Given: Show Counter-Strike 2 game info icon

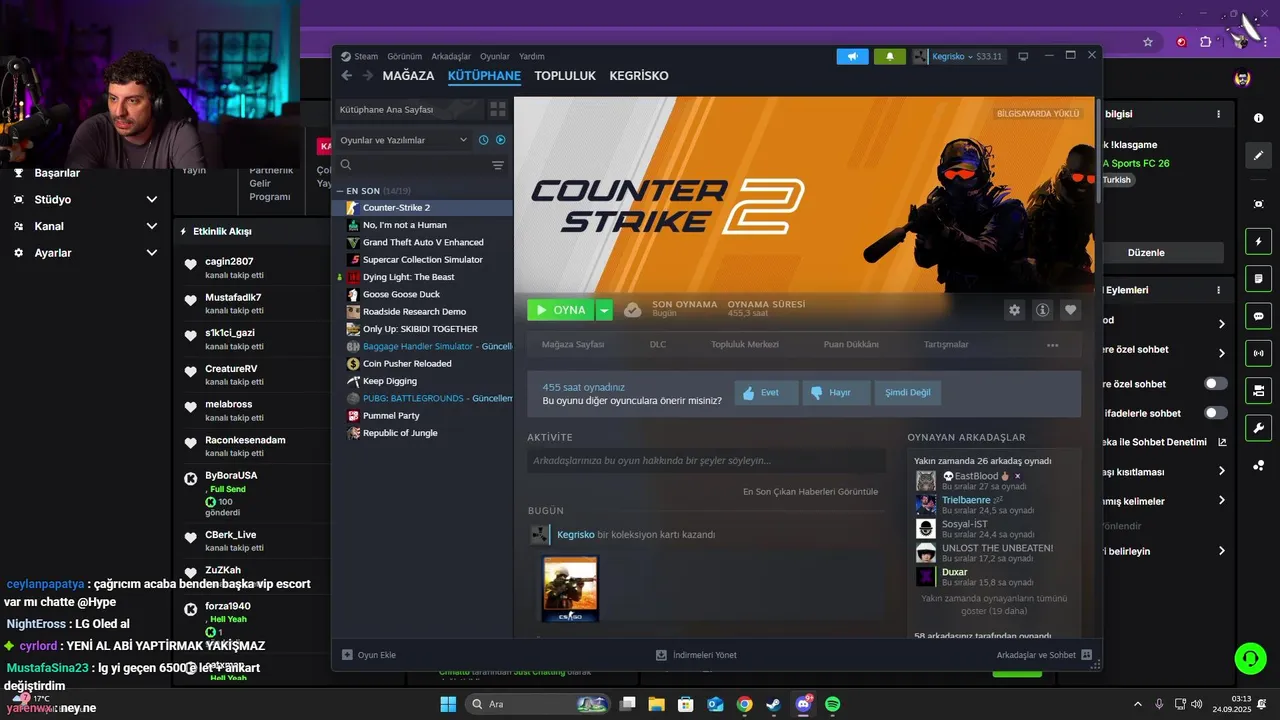Looking at the screenshot, I should pos(1043,310).
